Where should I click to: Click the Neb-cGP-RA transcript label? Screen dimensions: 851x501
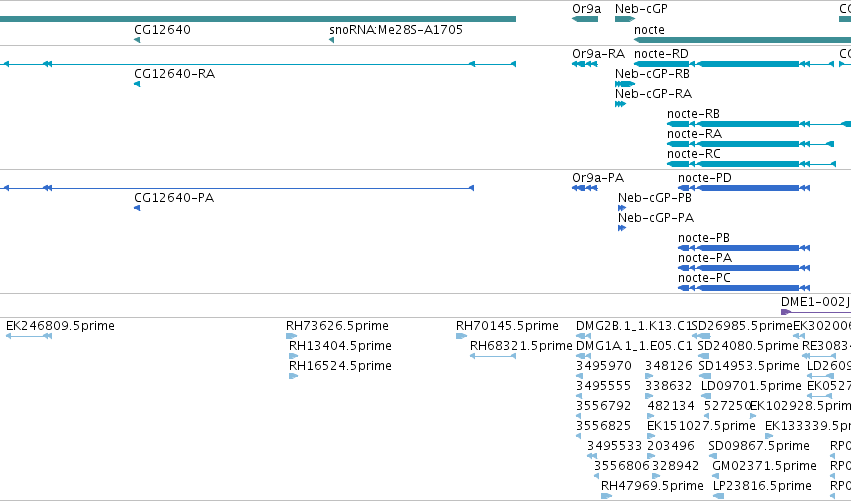[x=653, y=94]
